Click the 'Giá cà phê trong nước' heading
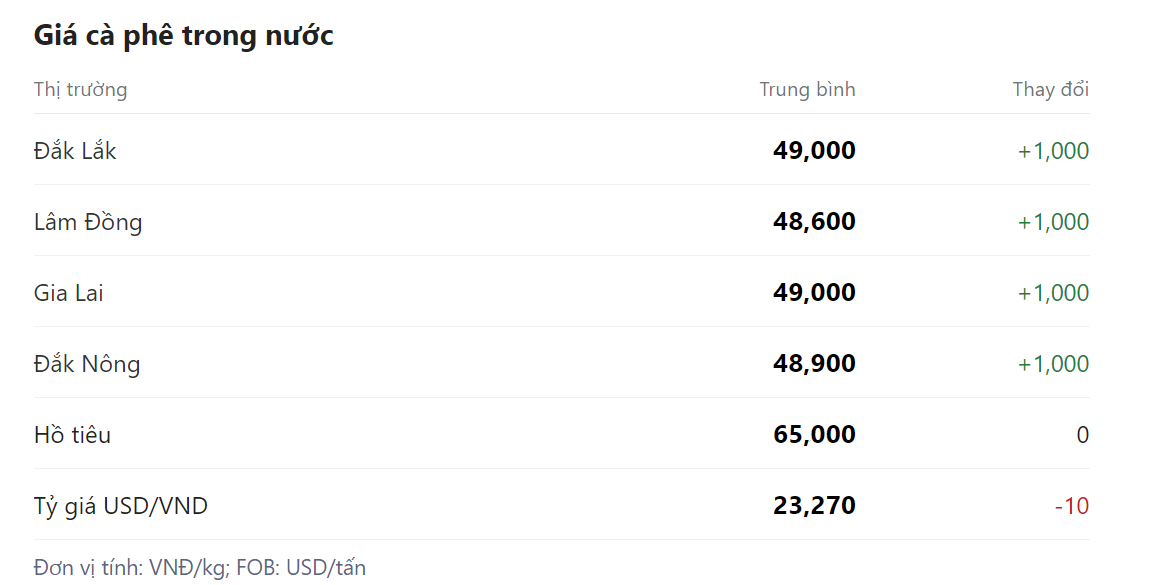 click(x=183, y=36)
